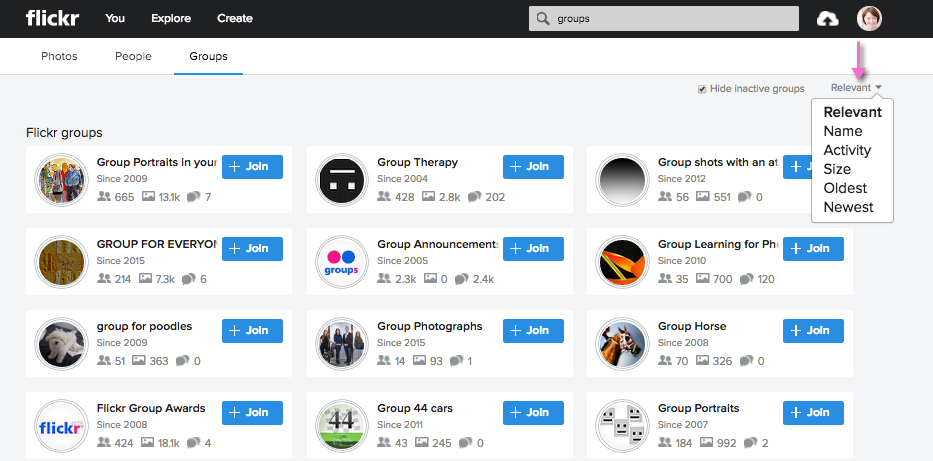Screen dimensions: 933x461
Task: Sort groups by Oldest
Action: [x=846, y=188]
